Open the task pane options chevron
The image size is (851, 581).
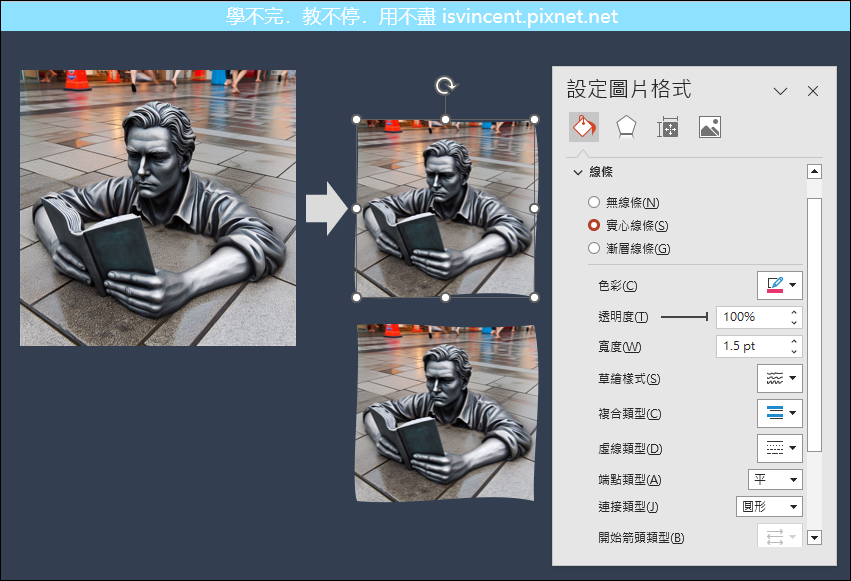point(780,91)
